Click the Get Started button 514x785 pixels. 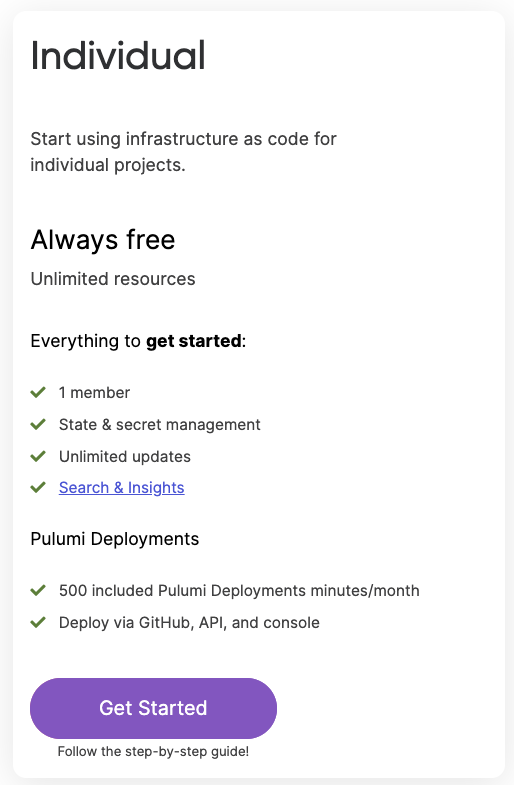pyautogui.click(x=153, y=708)
